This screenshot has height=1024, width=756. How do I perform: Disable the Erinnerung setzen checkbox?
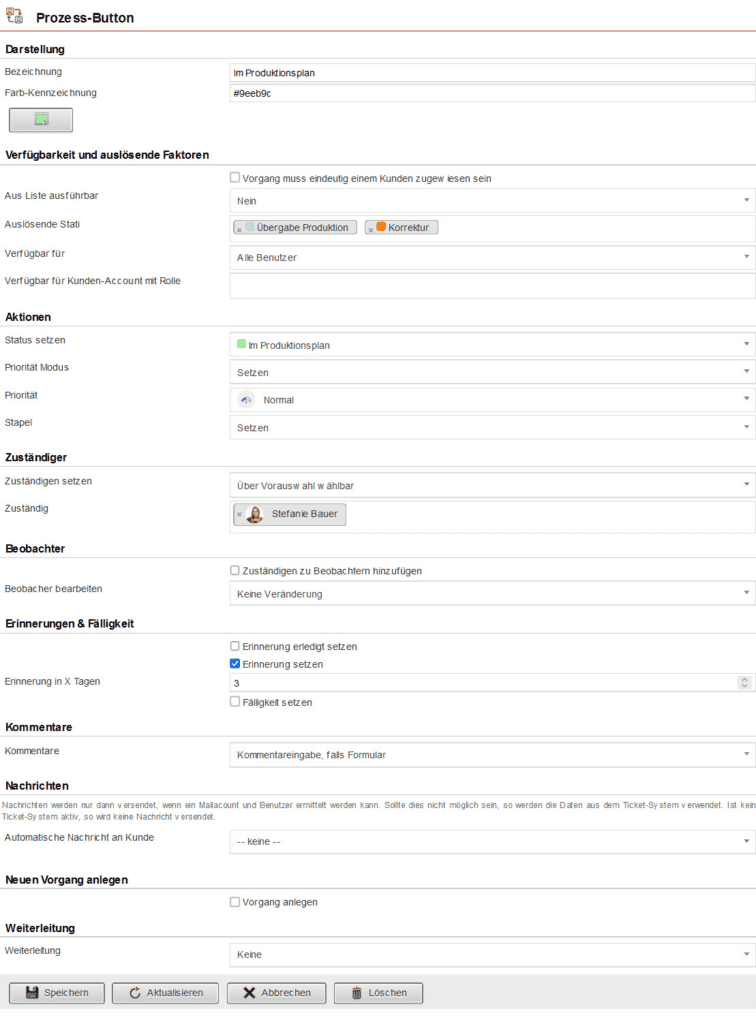[234, 664]
